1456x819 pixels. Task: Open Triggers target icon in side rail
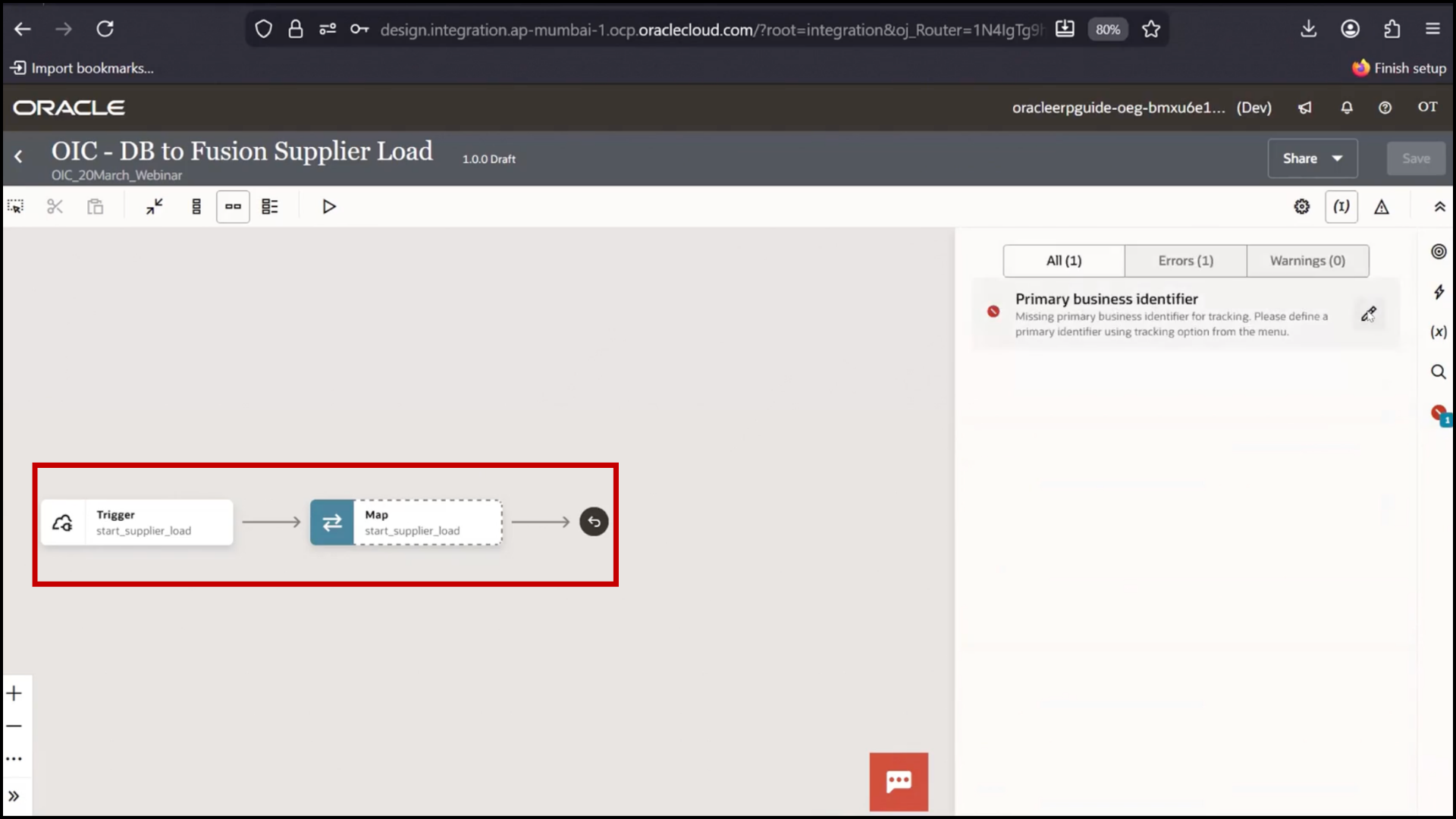[1439, 252]
